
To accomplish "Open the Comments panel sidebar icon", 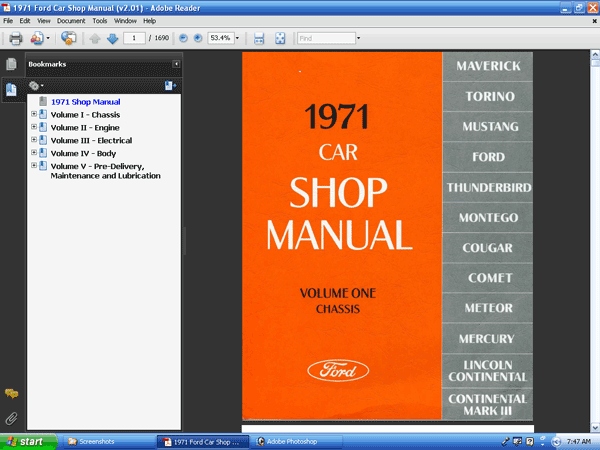I will click(11, 393).
